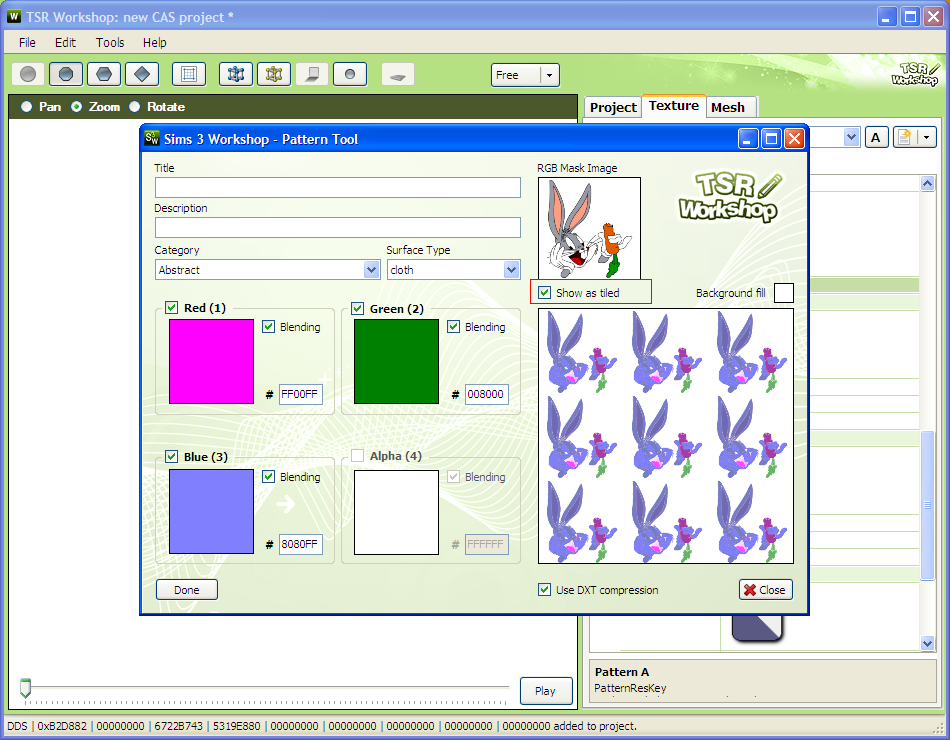Viewport: 950px width, 740px height.
Task: Open the Help menu
Action: [154, 42]
